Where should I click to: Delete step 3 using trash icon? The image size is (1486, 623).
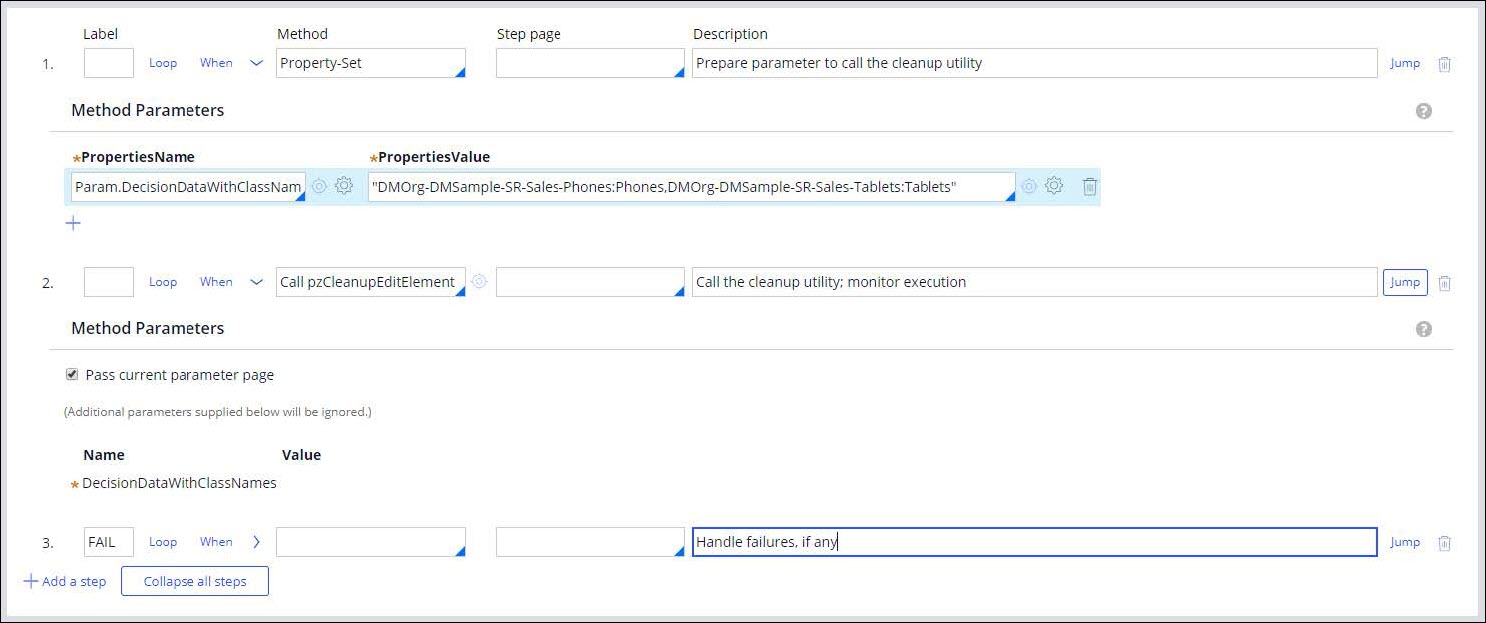1444,543
